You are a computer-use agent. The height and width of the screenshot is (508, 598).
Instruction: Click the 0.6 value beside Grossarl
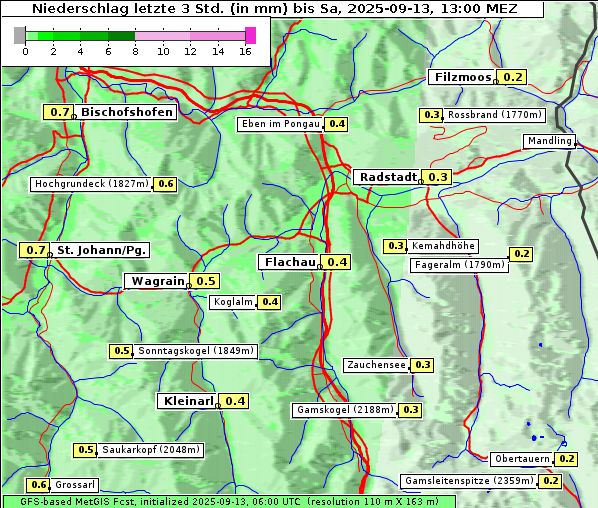[x=38, y=485]
